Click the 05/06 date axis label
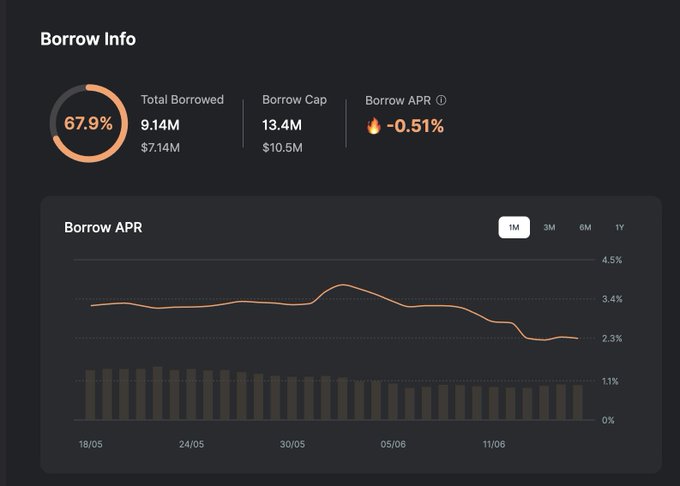 pos(393,444)
